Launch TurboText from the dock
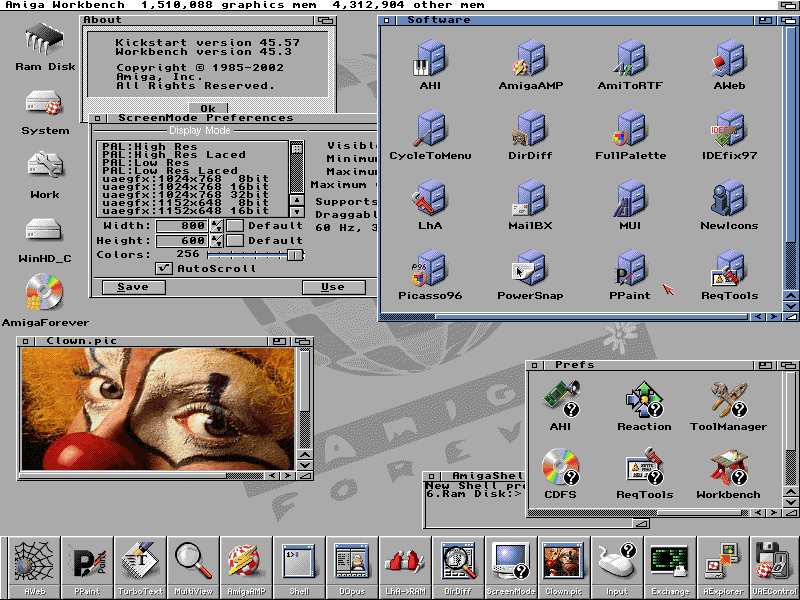The image size is (800, 600). tap(140, 567)
